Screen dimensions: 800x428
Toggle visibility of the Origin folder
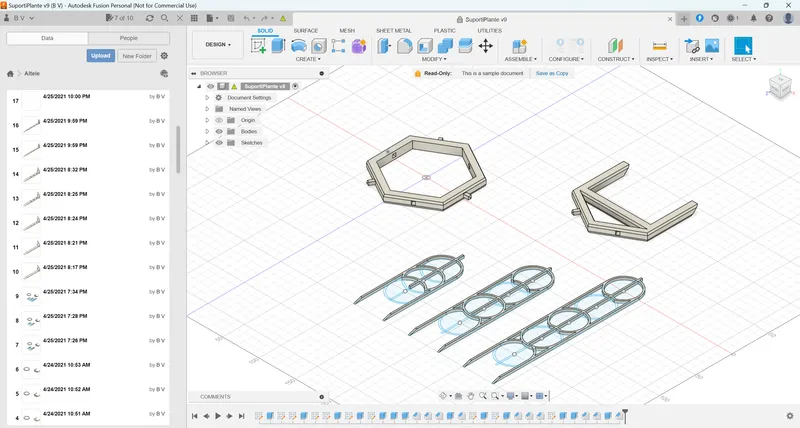[x=219, y=120]
